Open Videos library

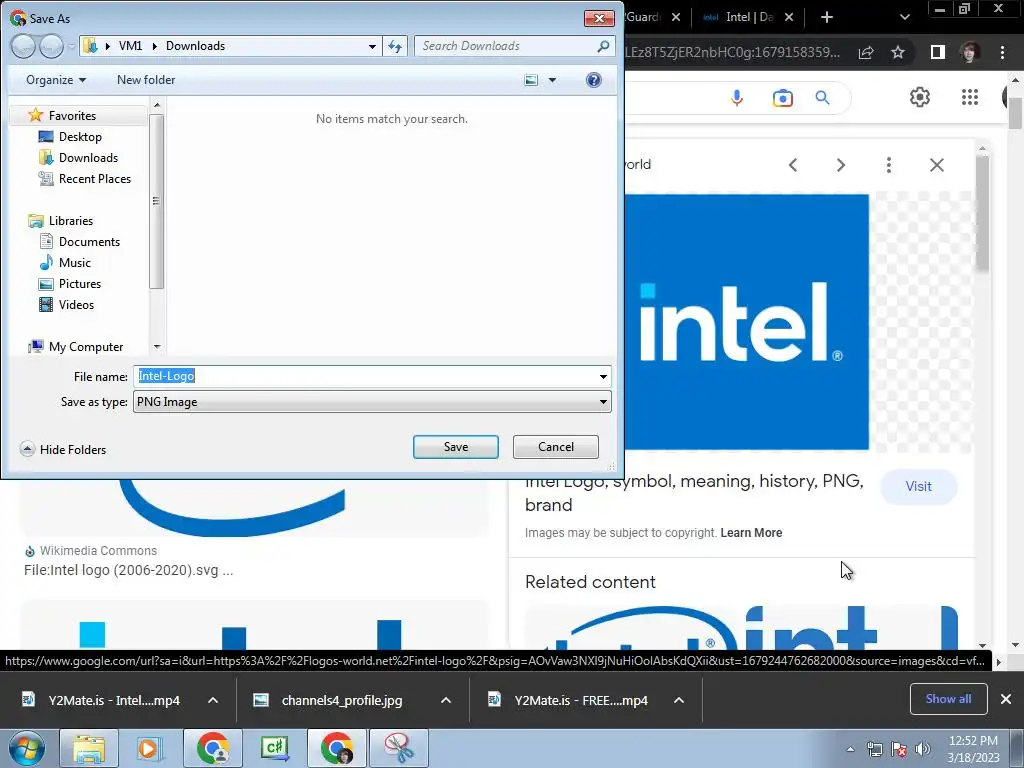tap(76, 304)
